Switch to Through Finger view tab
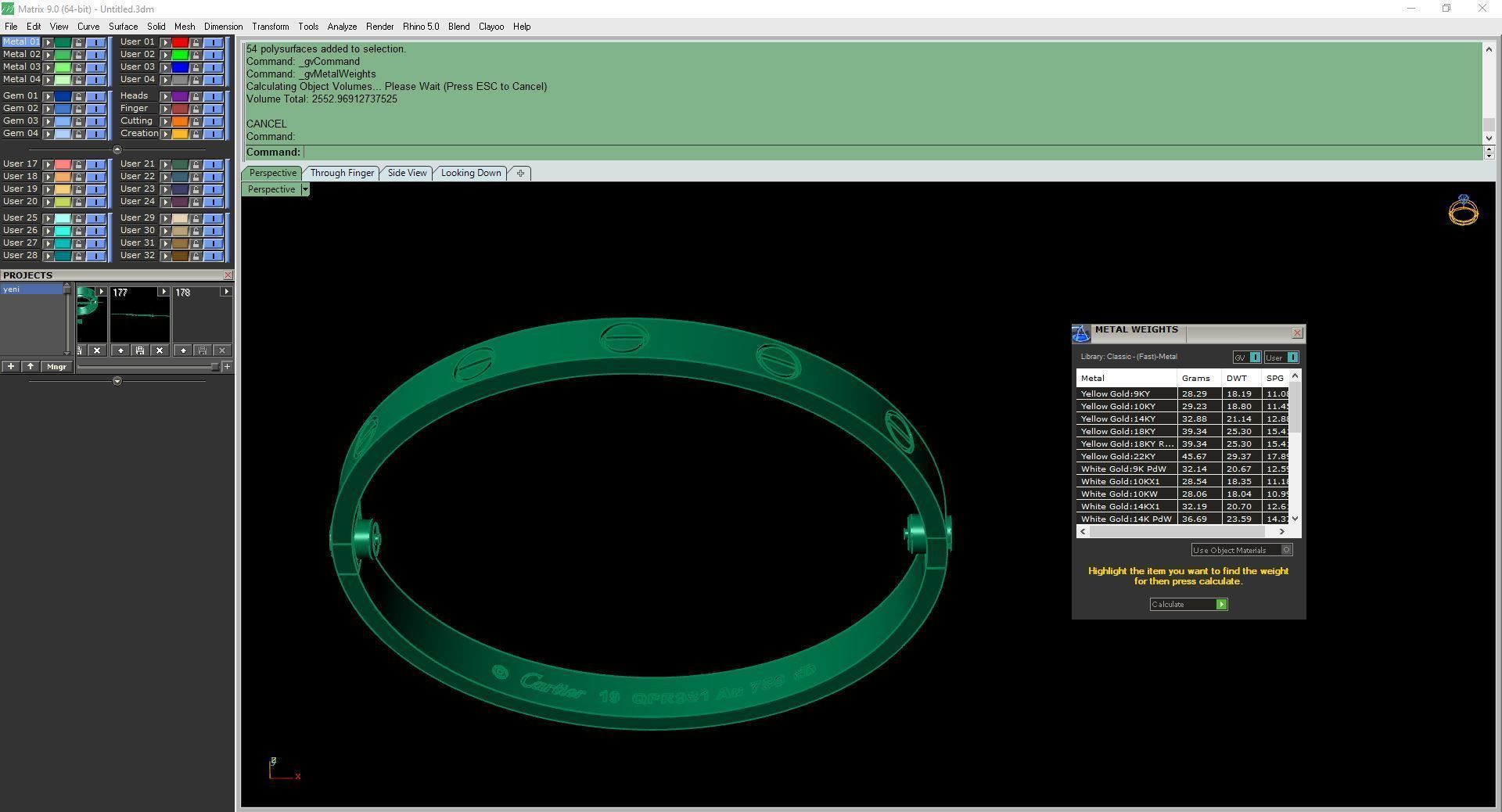The image size is (1502, 812). [342, 173]
